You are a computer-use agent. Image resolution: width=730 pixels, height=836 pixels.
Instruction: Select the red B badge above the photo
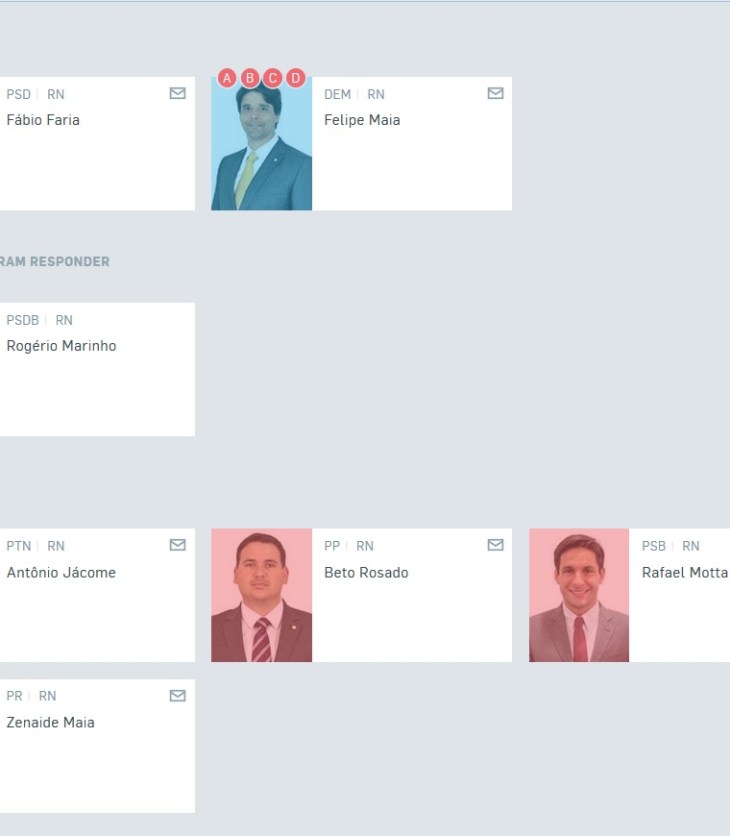coord(250,78)
